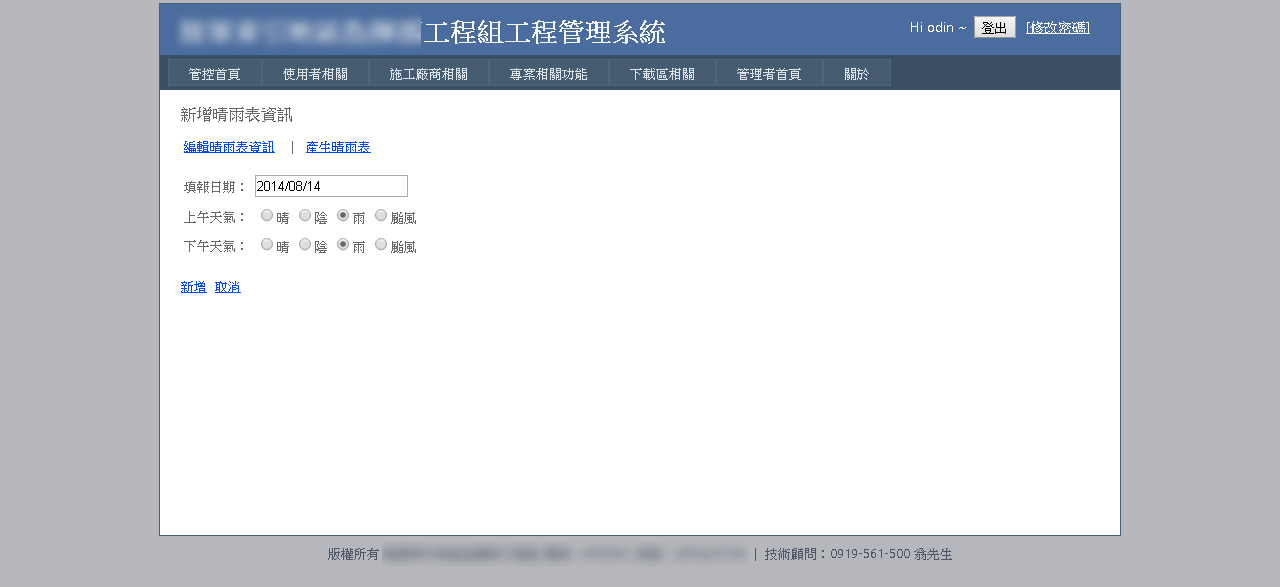Open the 使用者相關 menu

pos(315,74)
